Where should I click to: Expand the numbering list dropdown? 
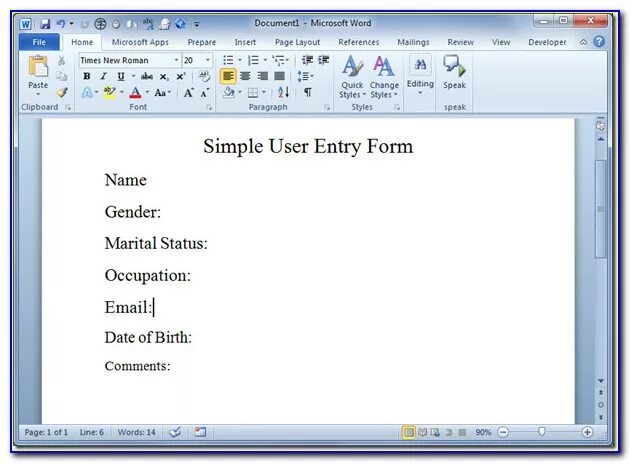pos(265,60)
